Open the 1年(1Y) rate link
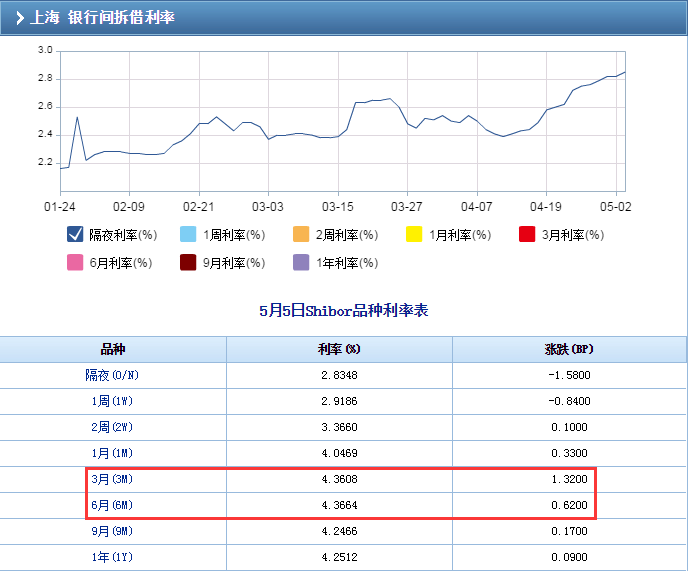691x574 pixels. 112,557
